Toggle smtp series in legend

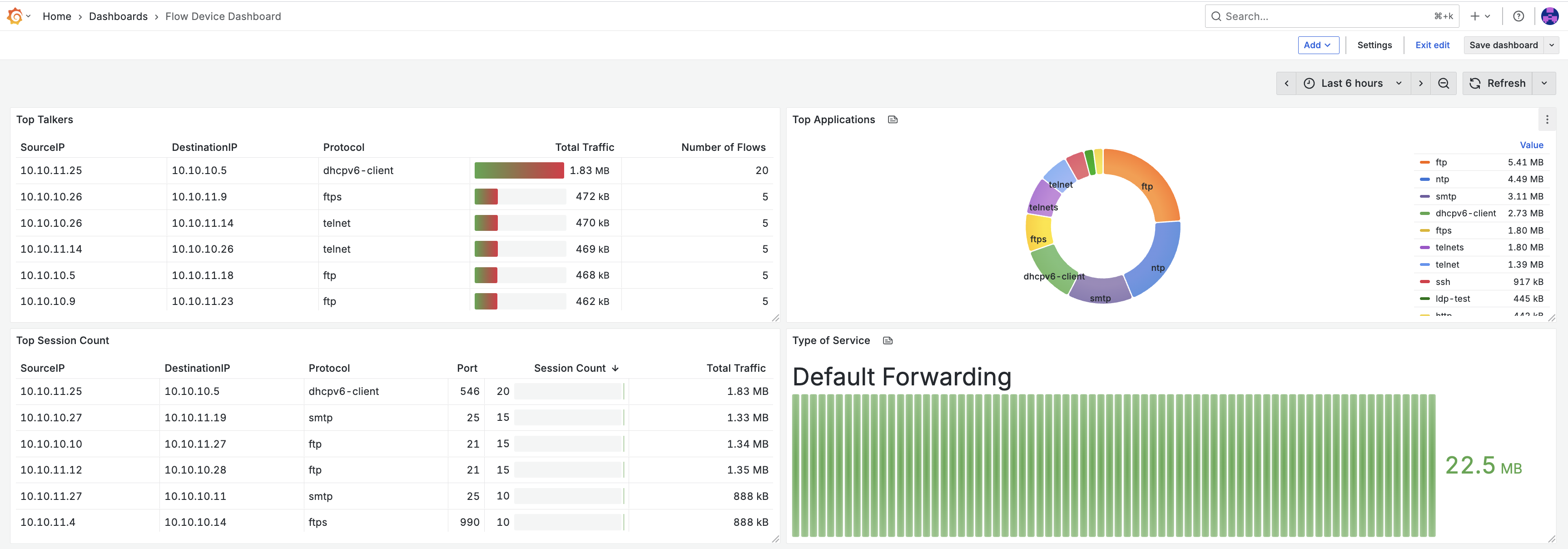coord(1446,196)
